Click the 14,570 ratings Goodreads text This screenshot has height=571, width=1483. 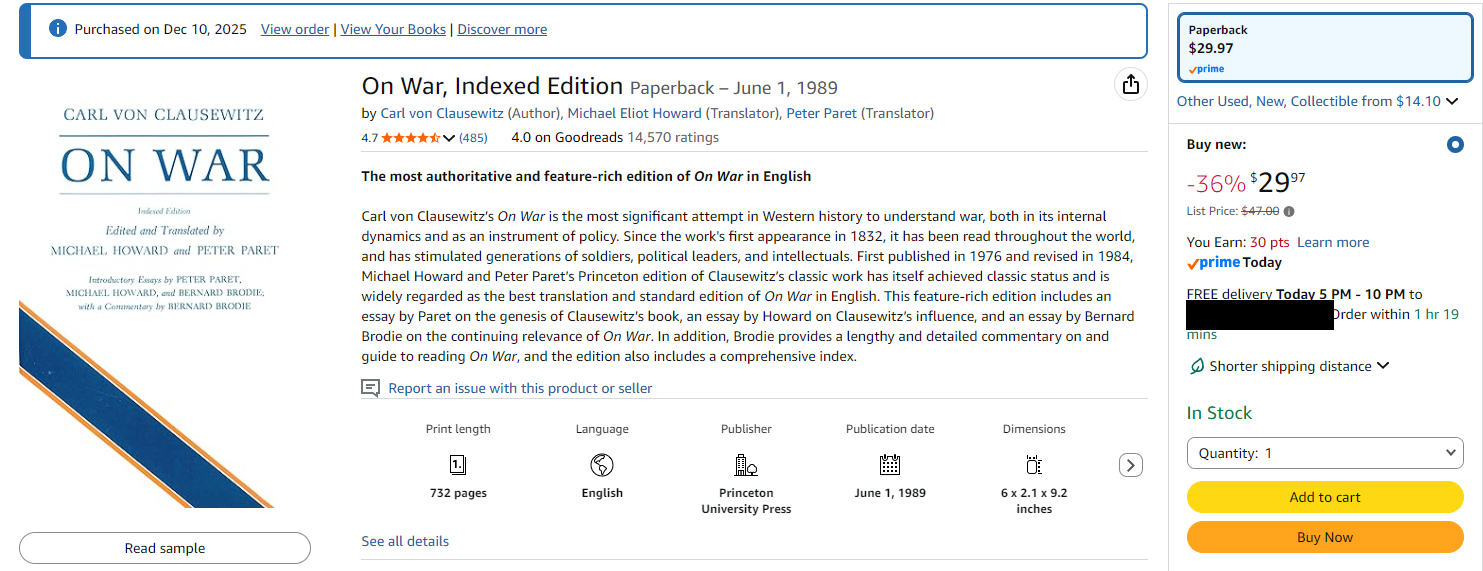673,138
